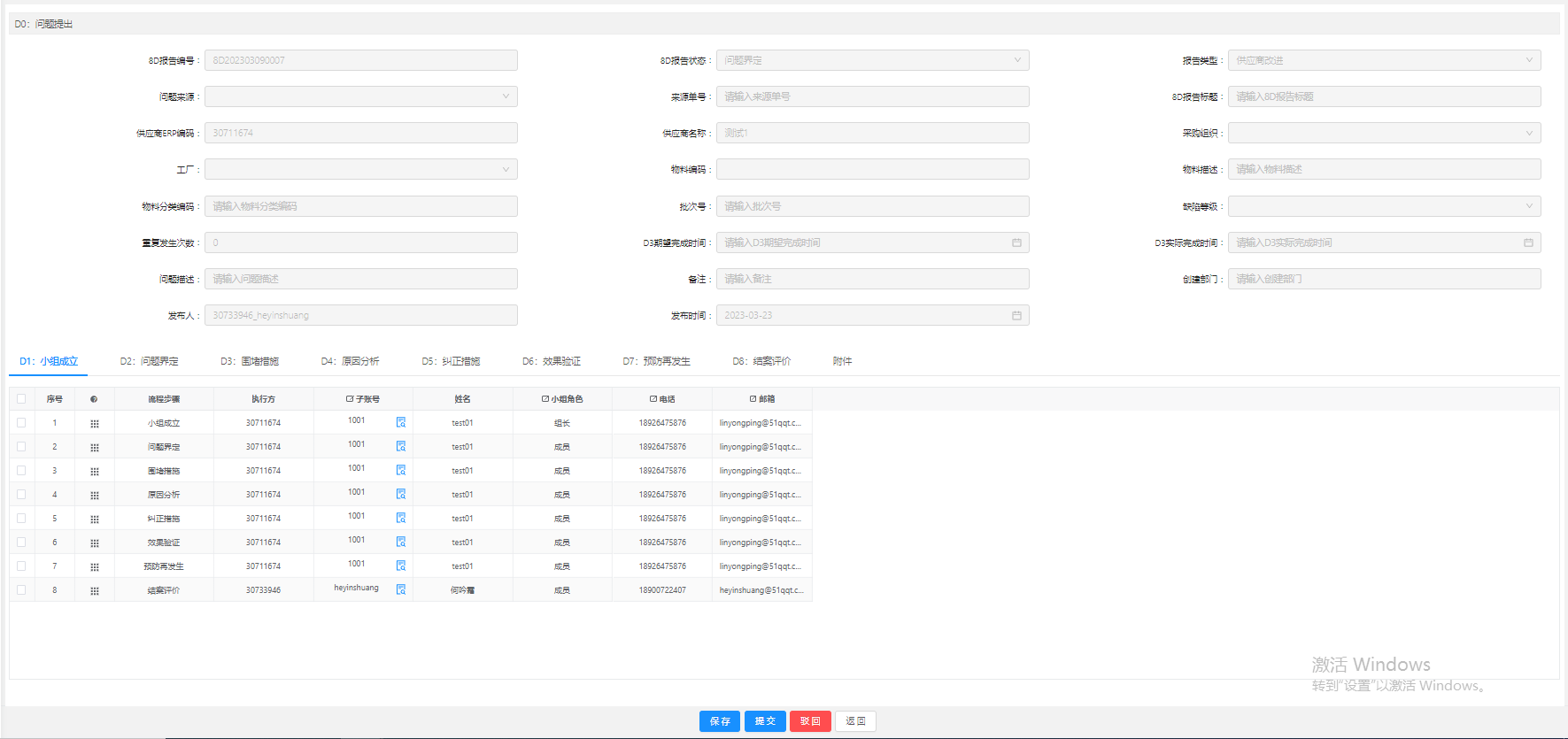Open sub-account search icon for row 8
1568x739 pixels.
pyautogui.click(x=401, y=589)
